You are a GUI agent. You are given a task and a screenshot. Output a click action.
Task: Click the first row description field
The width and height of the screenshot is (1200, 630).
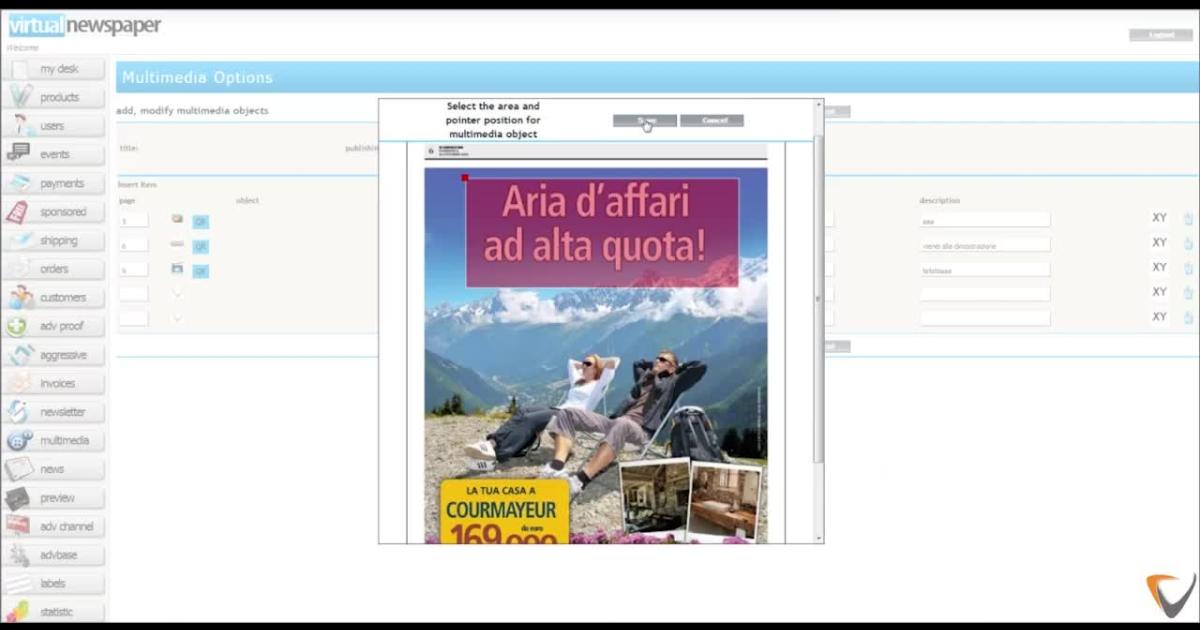click(984, 220)
